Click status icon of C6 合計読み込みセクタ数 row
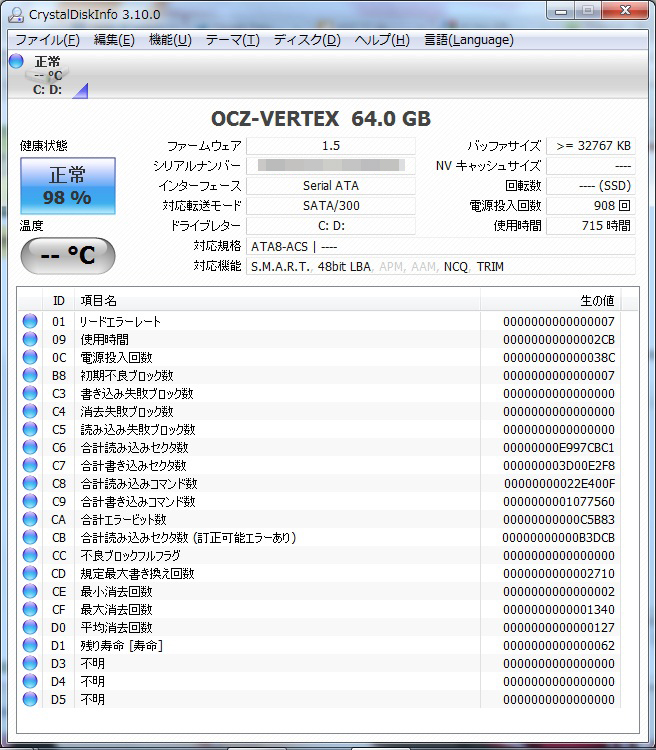656x750 pixels. click(x=30, y=447)
